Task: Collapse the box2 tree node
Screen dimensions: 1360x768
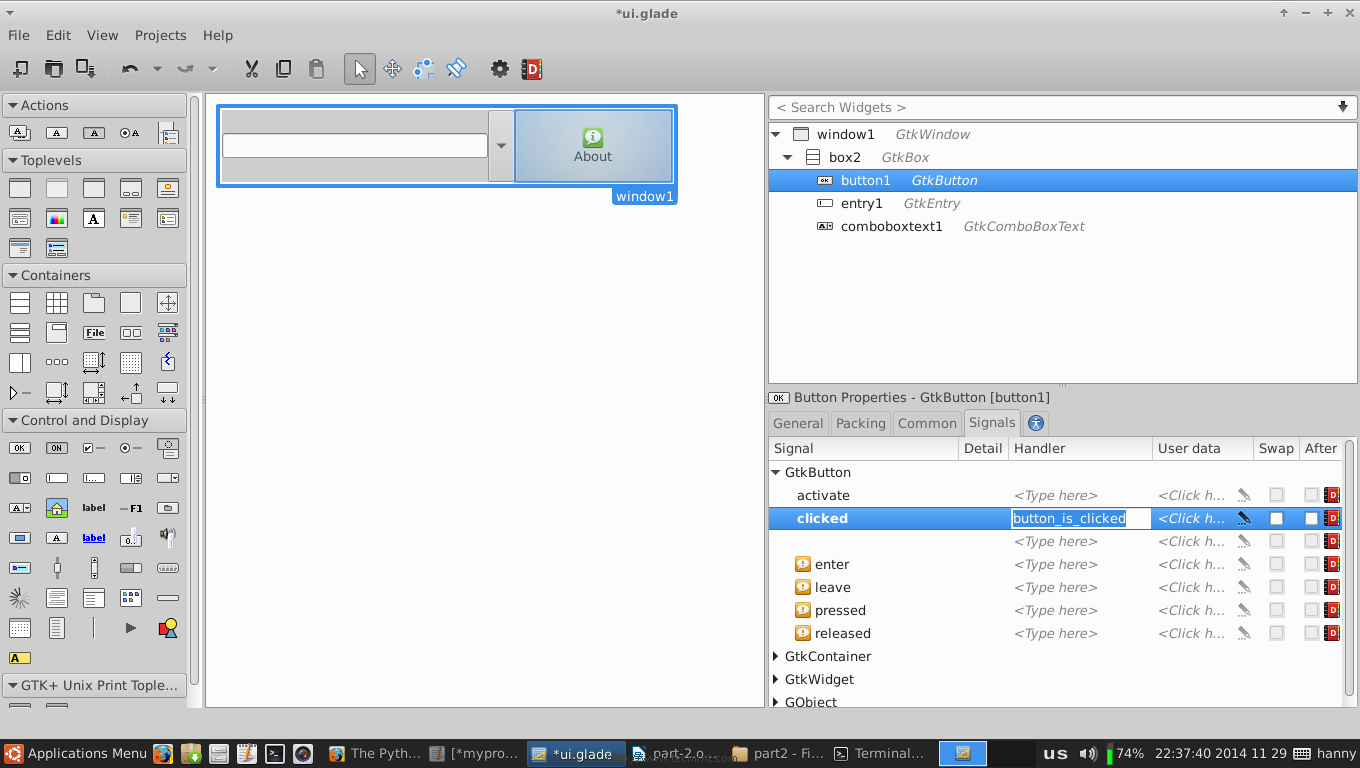Action: point(788,157)
